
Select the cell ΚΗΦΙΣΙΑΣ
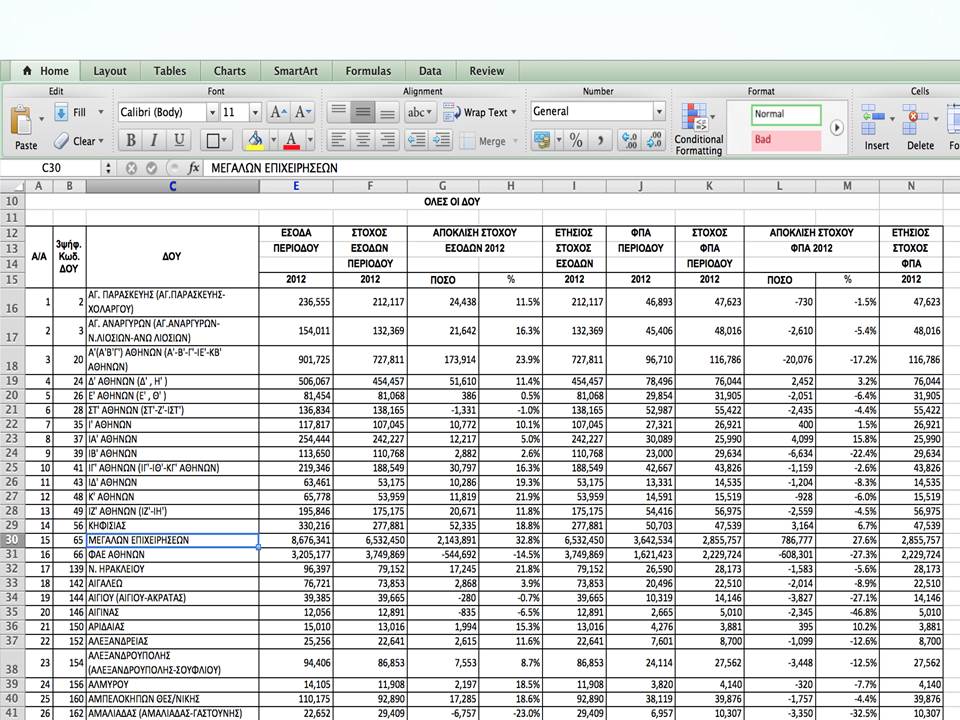tap(173, 526)
